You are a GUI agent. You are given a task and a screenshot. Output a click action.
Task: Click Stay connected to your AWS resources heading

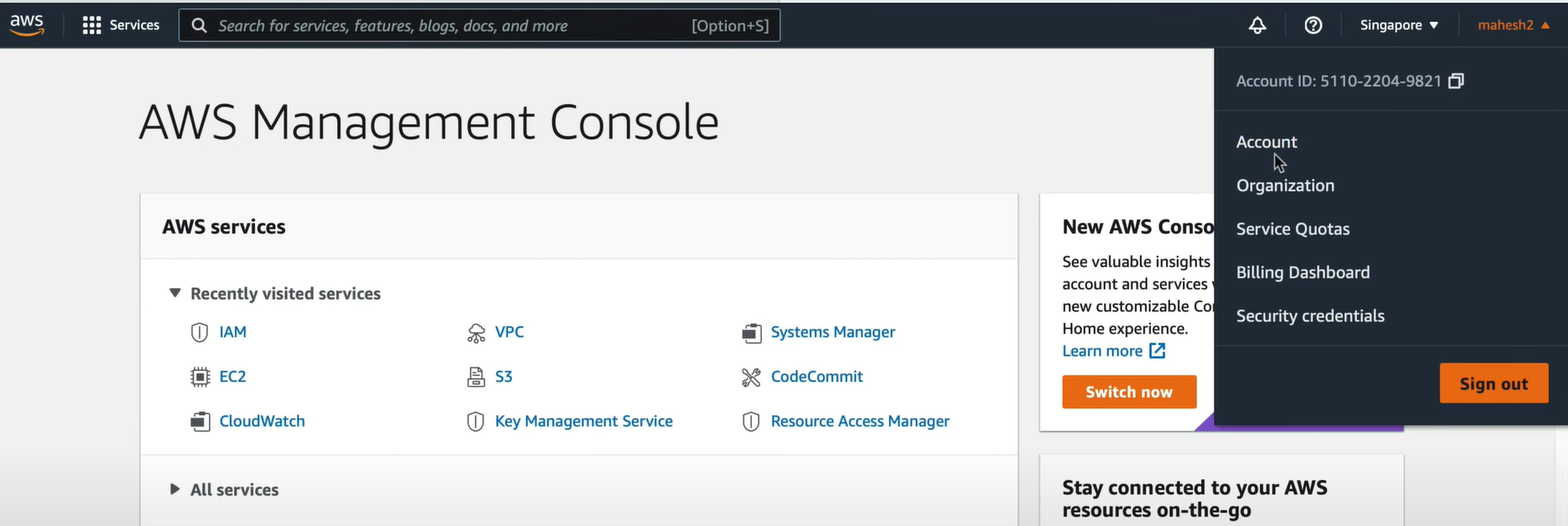coord(1195,498)
